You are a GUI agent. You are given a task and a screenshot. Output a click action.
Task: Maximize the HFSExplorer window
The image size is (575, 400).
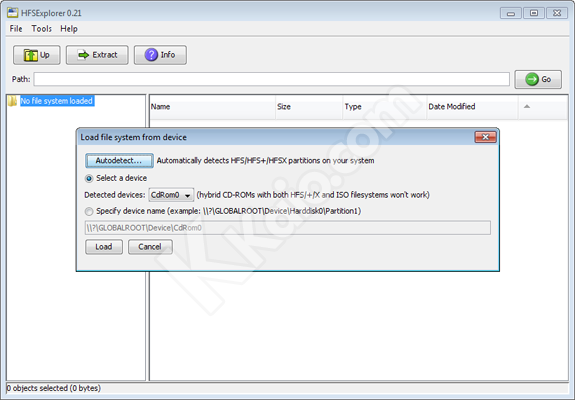[x=534, y=13]
